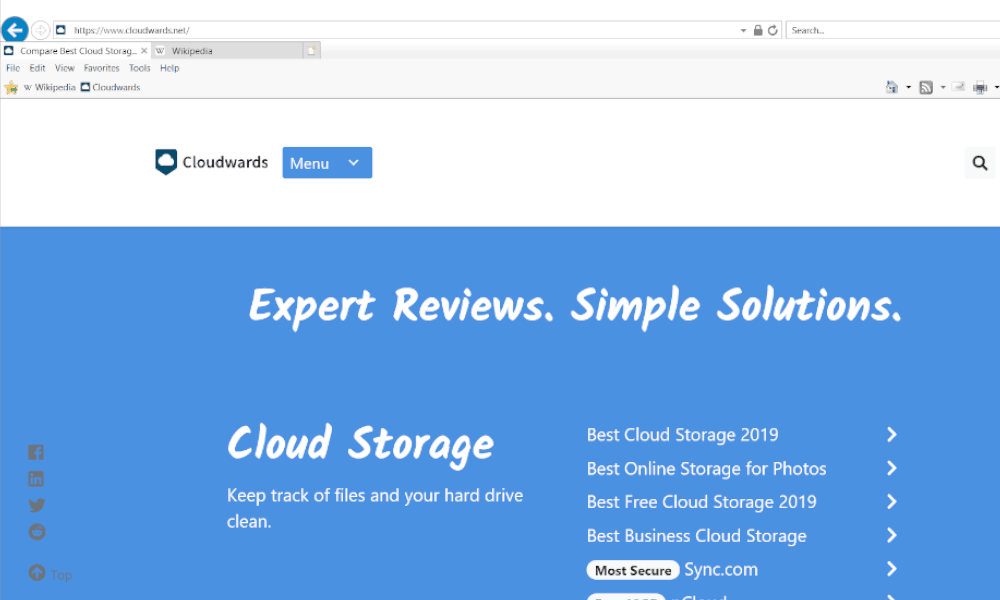Click the chevron beside Sync.com
This screenshot has width=1000, height=600.
[x=892, y=569]
